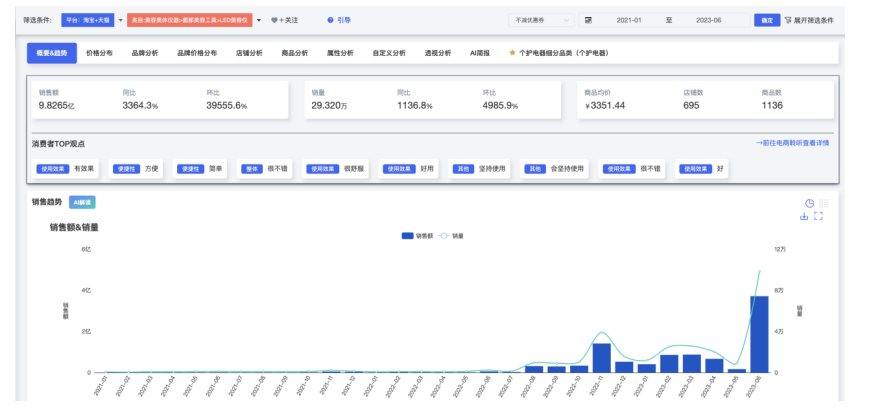Click the 2022-11 sales bar in chart
Screen dimensions: 872x418
(602, 358)
